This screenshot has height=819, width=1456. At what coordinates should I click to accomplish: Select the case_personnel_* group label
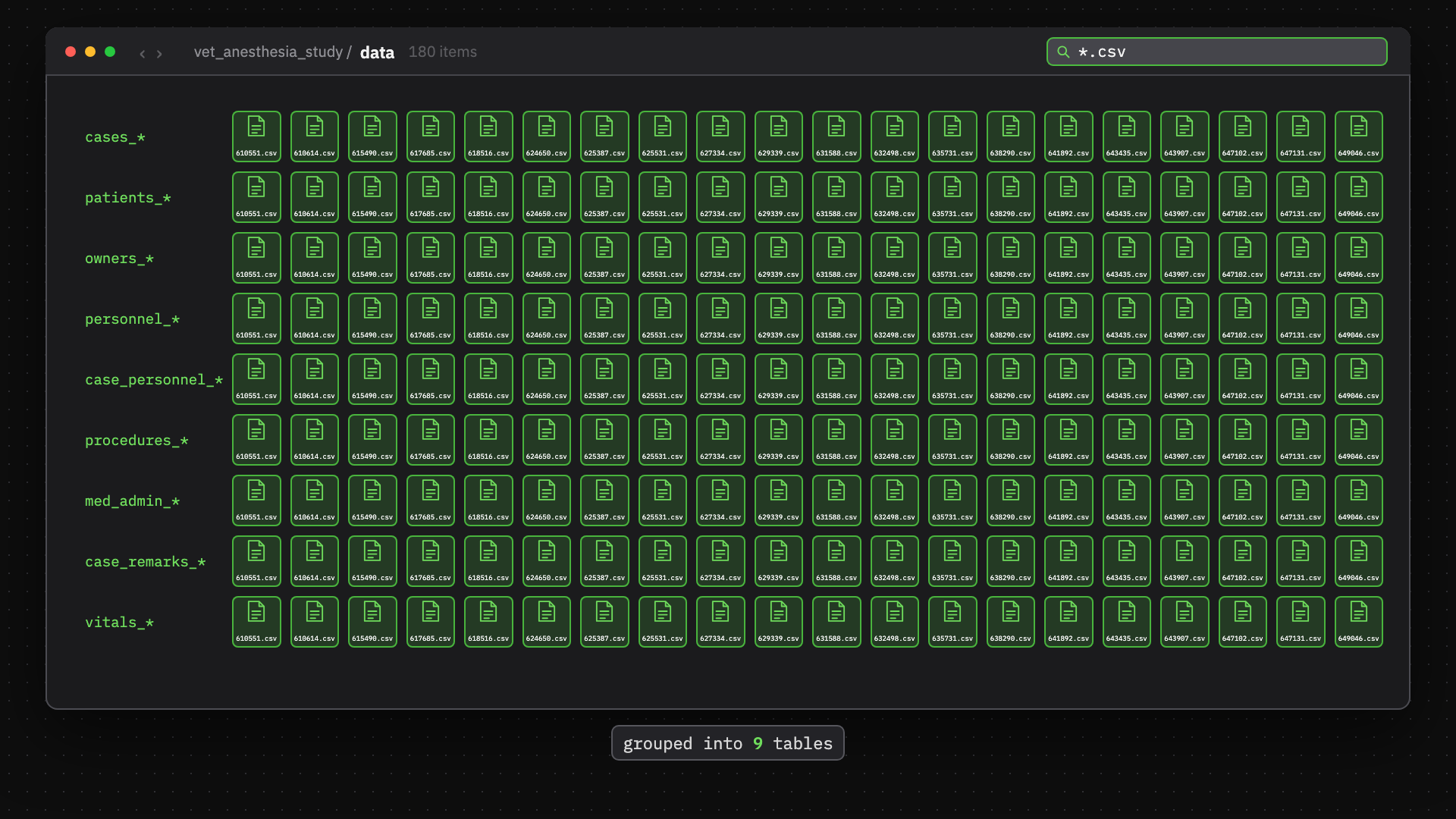(154, 380)
